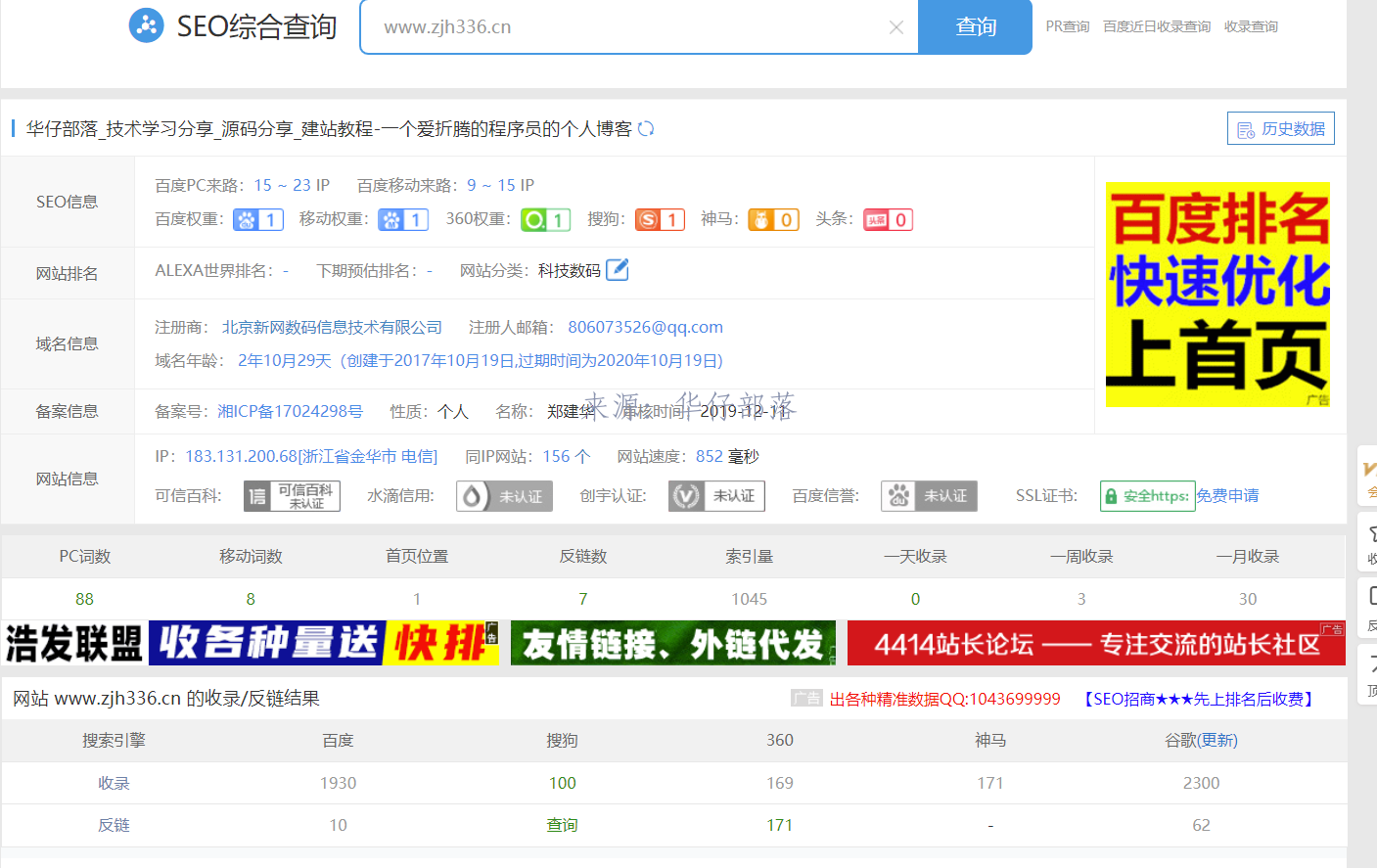The image size is (1377, 868).
Task: Click the 谷歌收录 value 2300
Action: tap(1201, 783)
